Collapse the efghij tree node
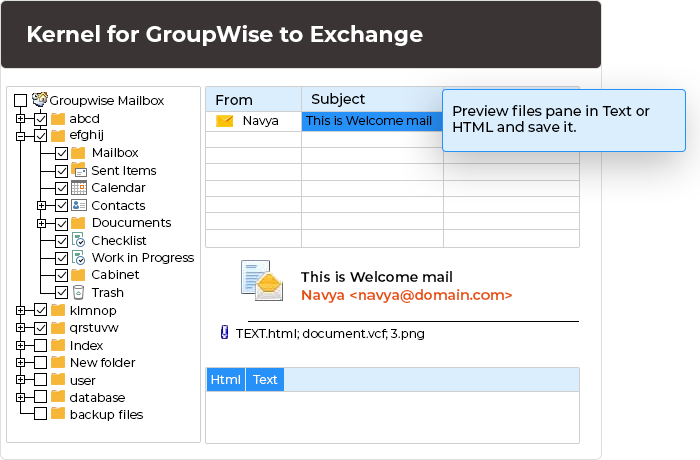Screen dimensions: 700x460 [20, 136]
